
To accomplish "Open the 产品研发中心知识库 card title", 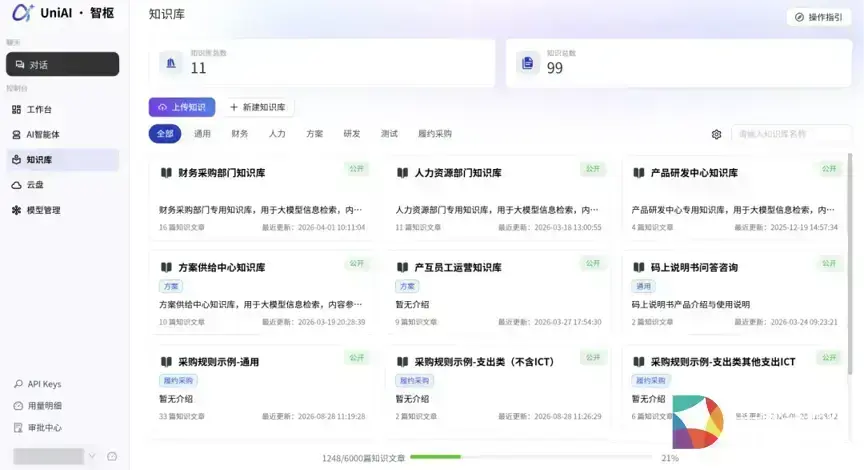I will pos(694,173).
